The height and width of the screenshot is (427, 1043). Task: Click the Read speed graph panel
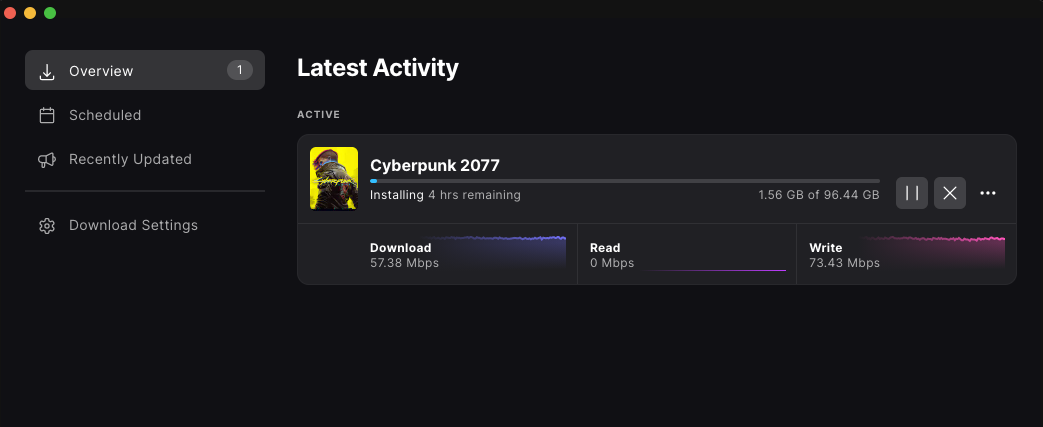point(686,254)
